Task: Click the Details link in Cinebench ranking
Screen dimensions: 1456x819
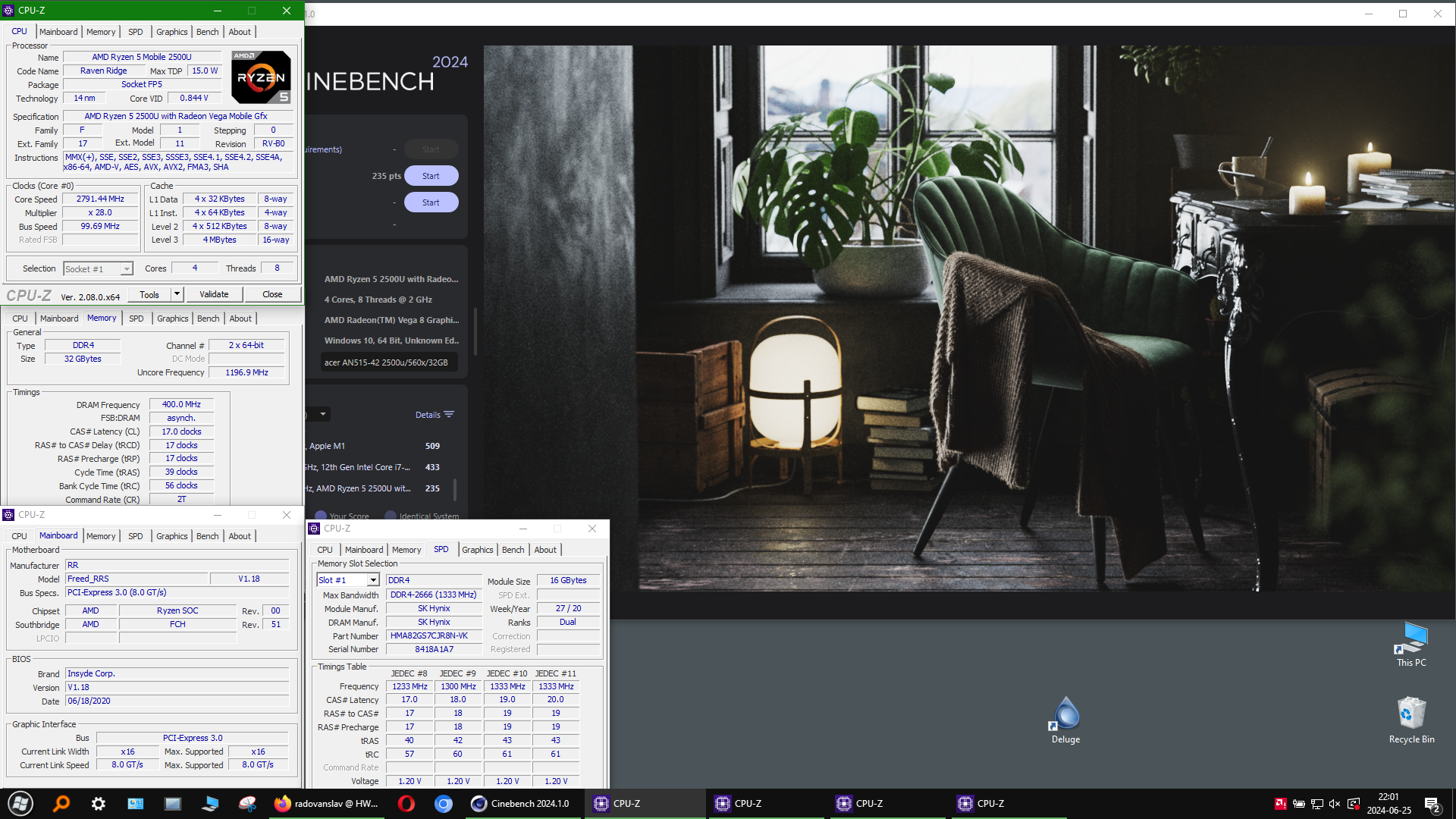Action: (428, 415)
